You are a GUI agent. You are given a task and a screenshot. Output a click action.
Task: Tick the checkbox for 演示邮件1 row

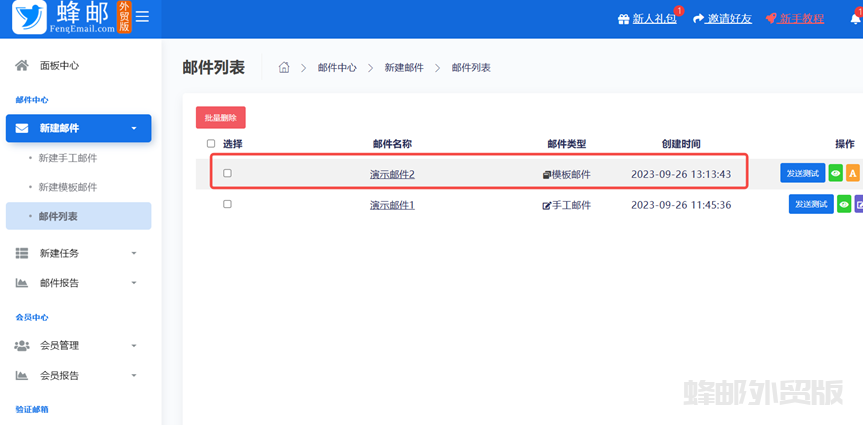[x=227, y=204]
